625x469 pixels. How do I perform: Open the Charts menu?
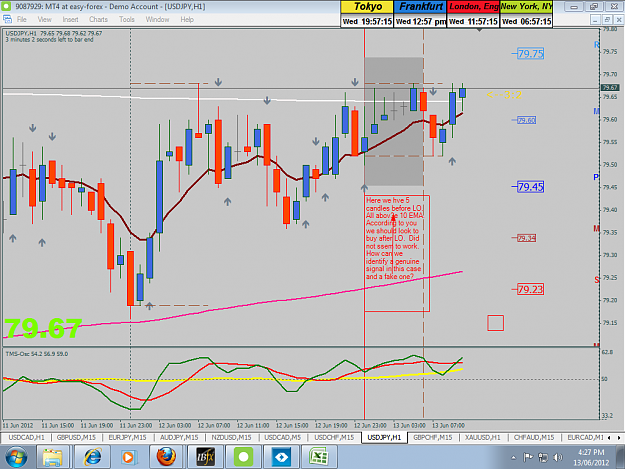point(98,19)
